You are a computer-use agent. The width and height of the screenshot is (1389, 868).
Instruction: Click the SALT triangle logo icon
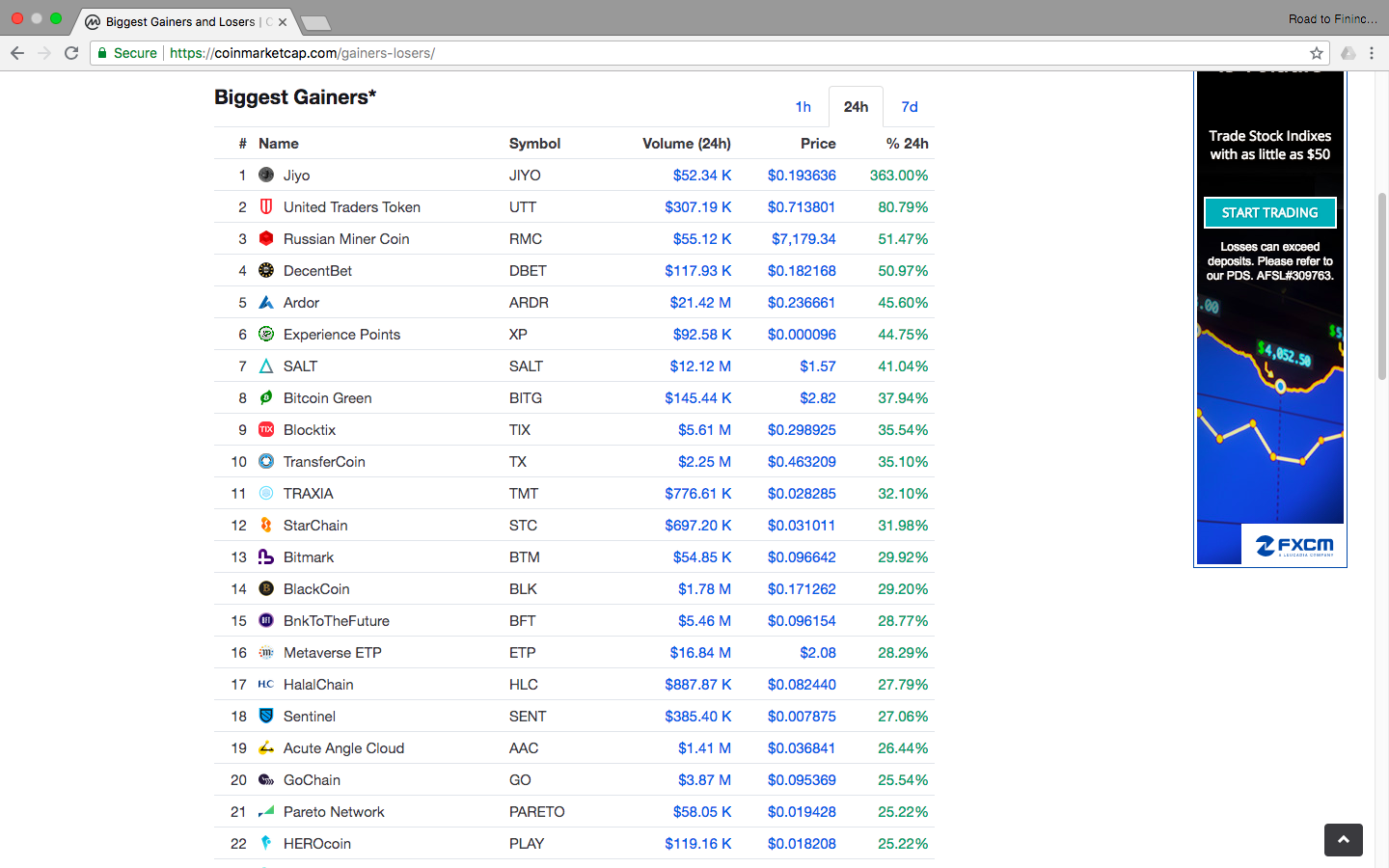click(266, 366)
